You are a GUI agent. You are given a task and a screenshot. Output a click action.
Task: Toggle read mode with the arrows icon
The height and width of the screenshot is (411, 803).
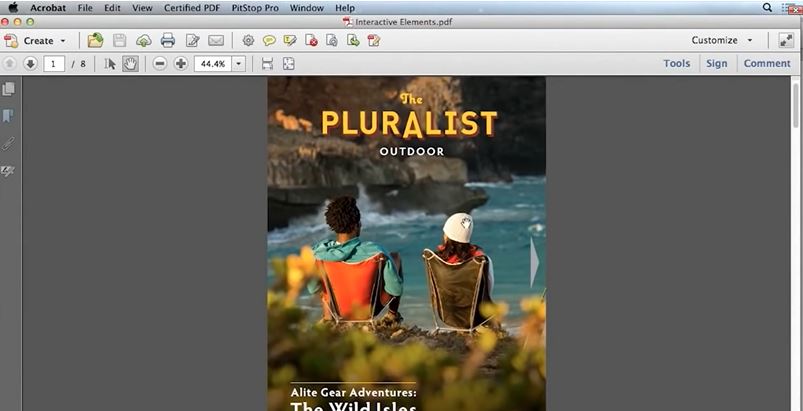(786, 40)
